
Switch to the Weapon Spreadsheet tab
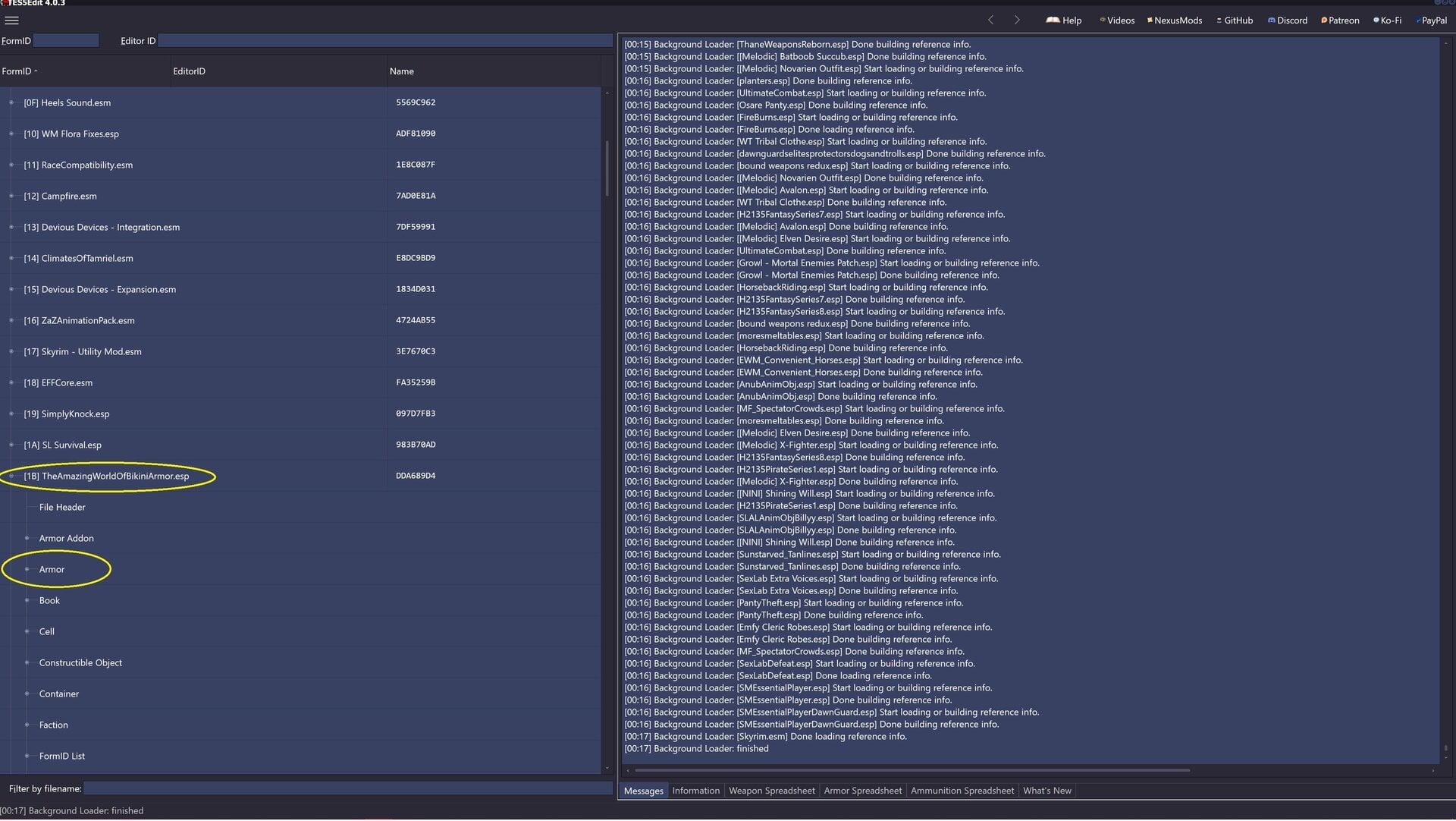coord(771,791)
